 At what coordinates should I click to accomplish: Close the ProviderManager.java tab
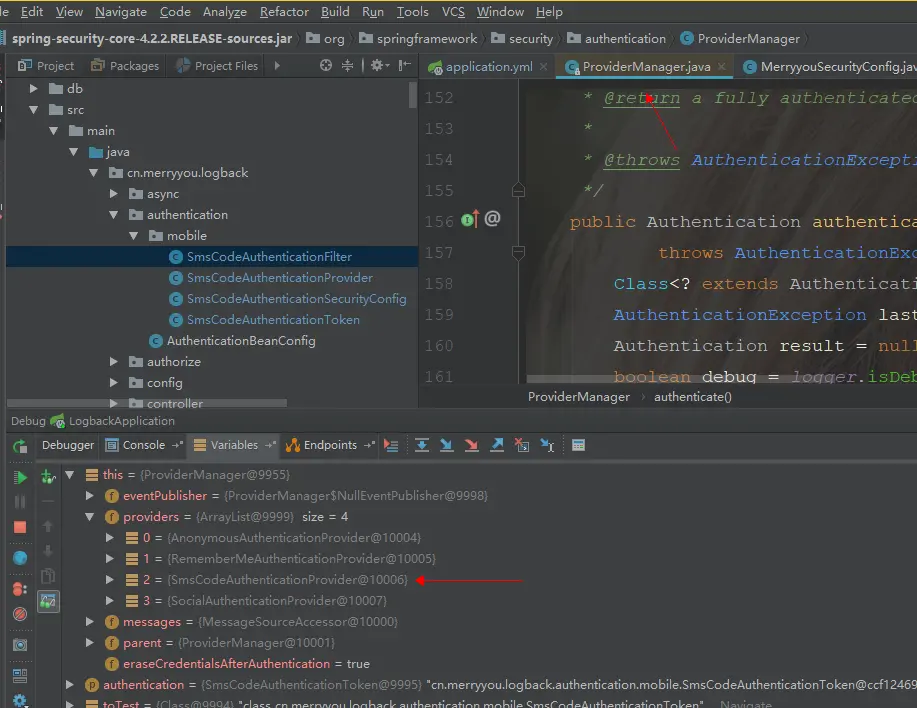pyautogui.click(x=722, y=67)
